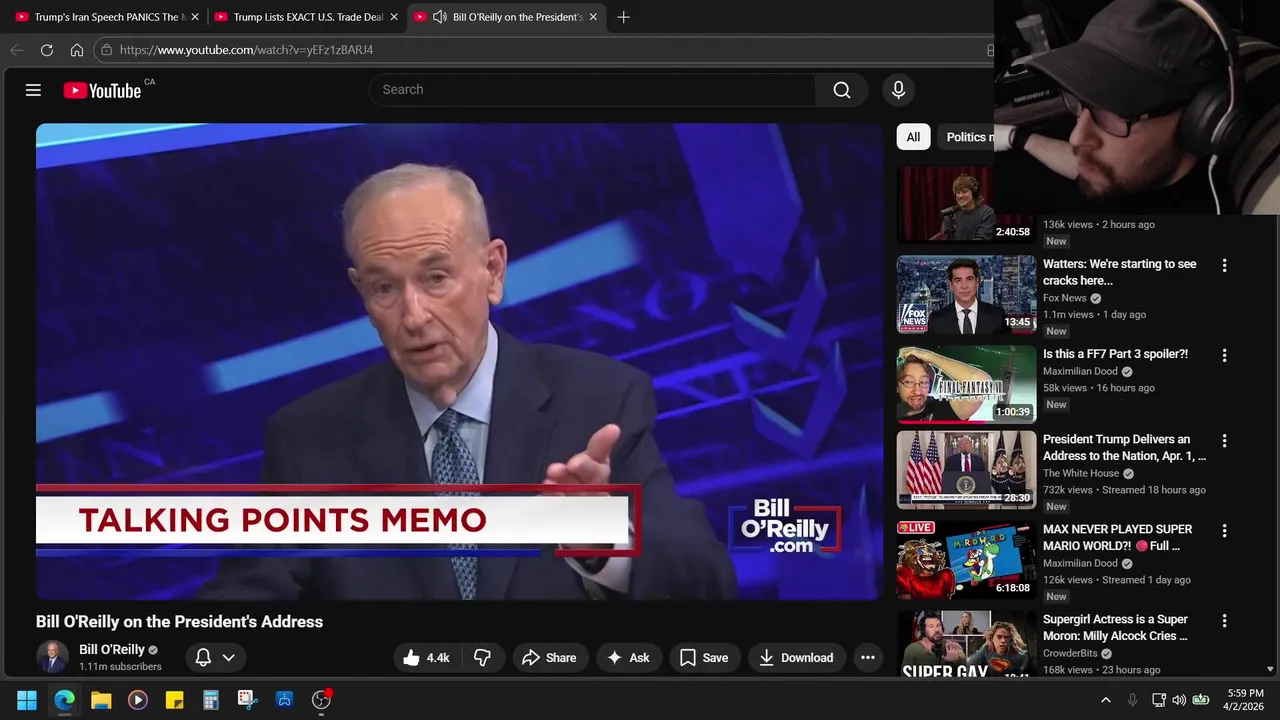Open the clock and date flyout
The image size is (1280, 720).
[x=1246, y=700]
